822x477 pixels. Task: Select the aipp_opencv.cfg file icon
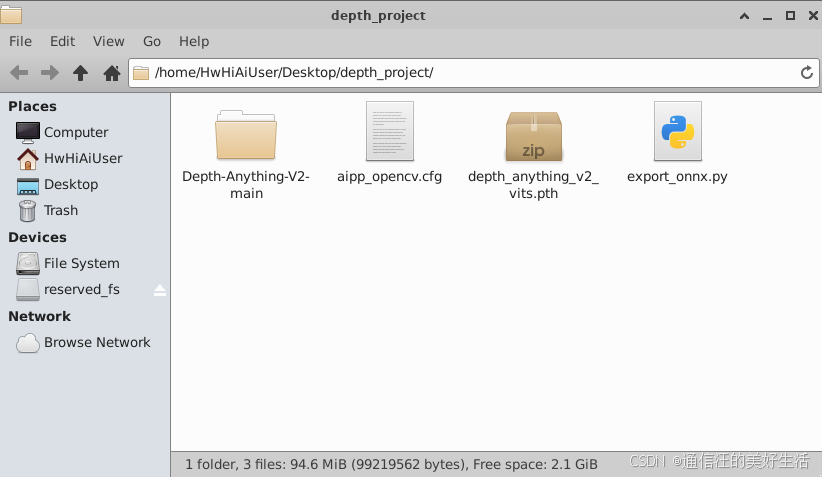[390, 131]
